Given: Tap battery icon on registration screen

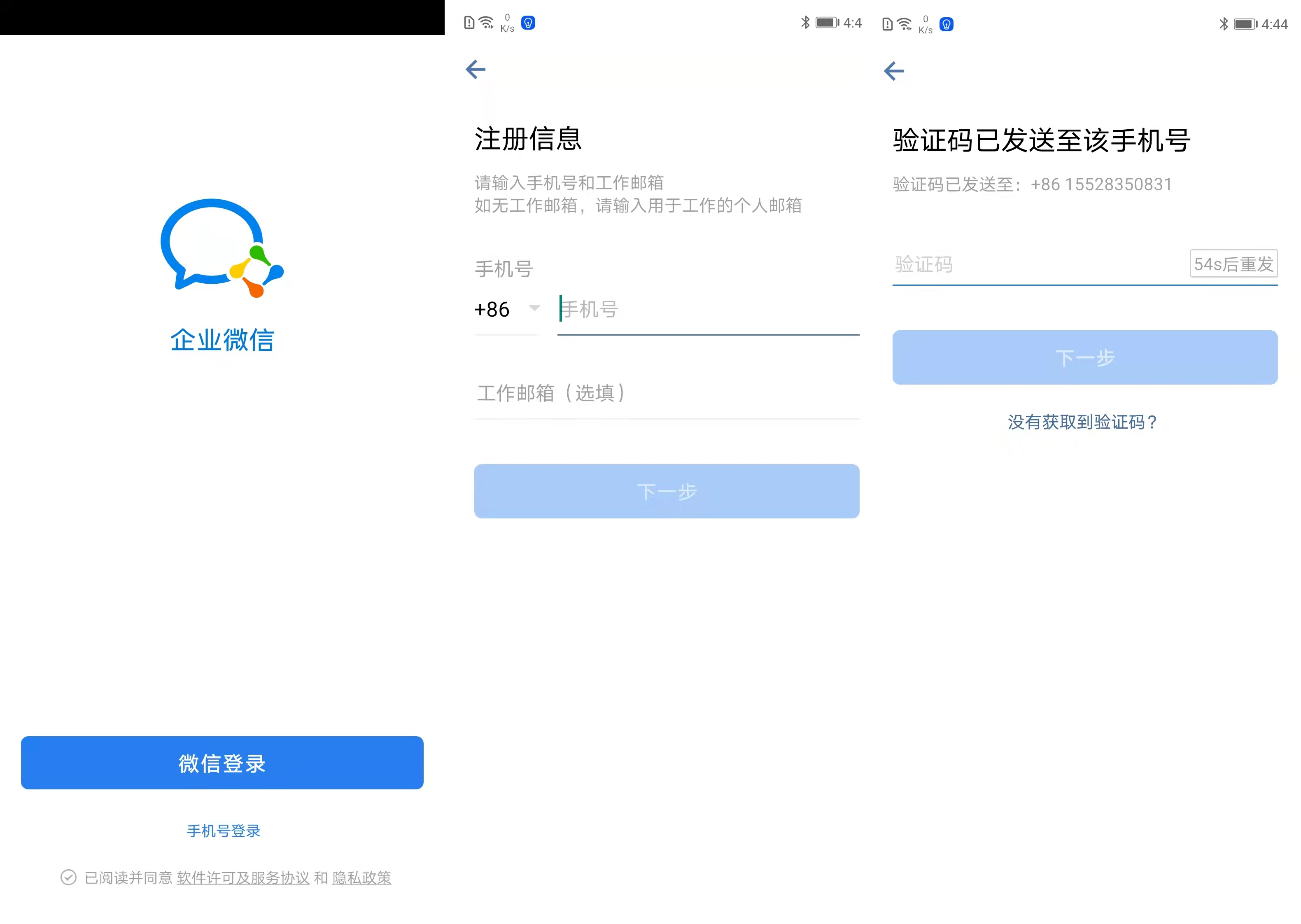Looking at the screenshot, I should (828, 23).
